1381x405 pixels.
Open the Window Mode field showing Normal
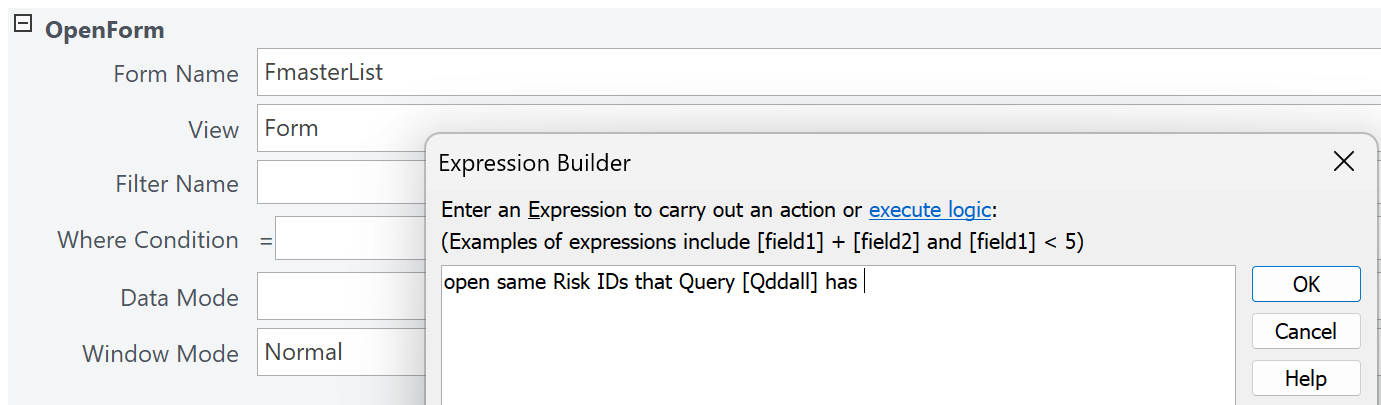coord(340,353)
